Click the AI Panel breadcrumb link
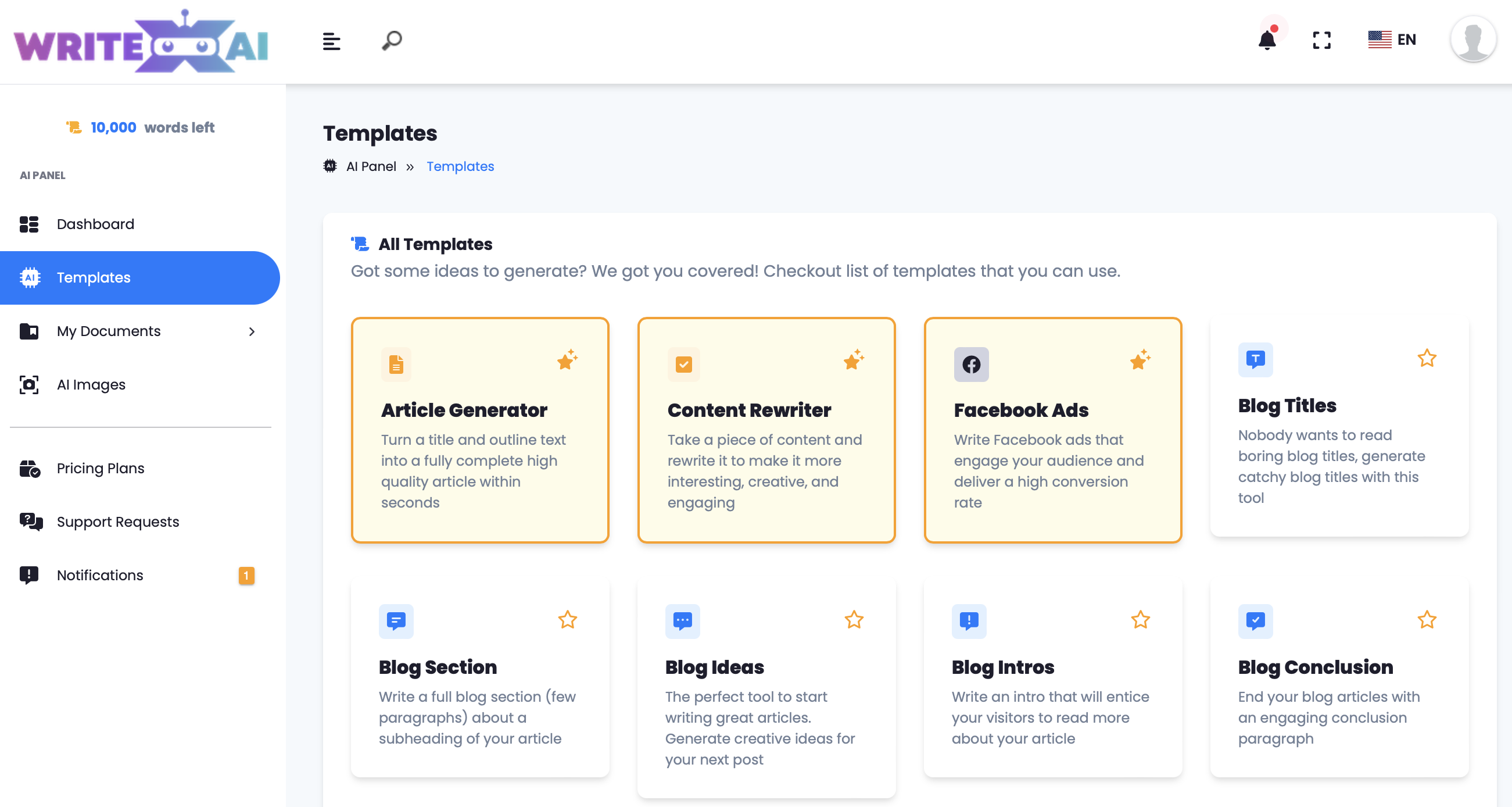The height and width of the screenshot is (807, 1512). click(x=371, y=166)
